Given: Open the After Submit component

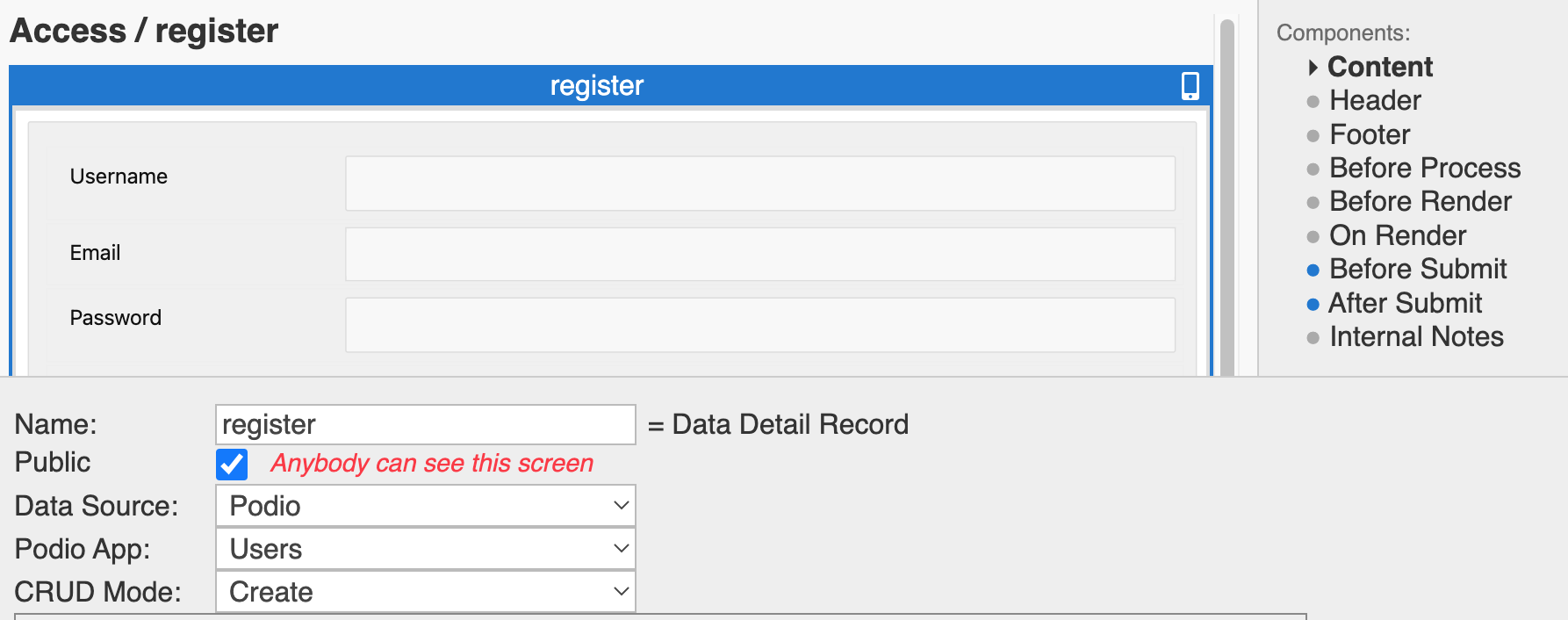Looking at the screenshot, I should click(1405, 304).
